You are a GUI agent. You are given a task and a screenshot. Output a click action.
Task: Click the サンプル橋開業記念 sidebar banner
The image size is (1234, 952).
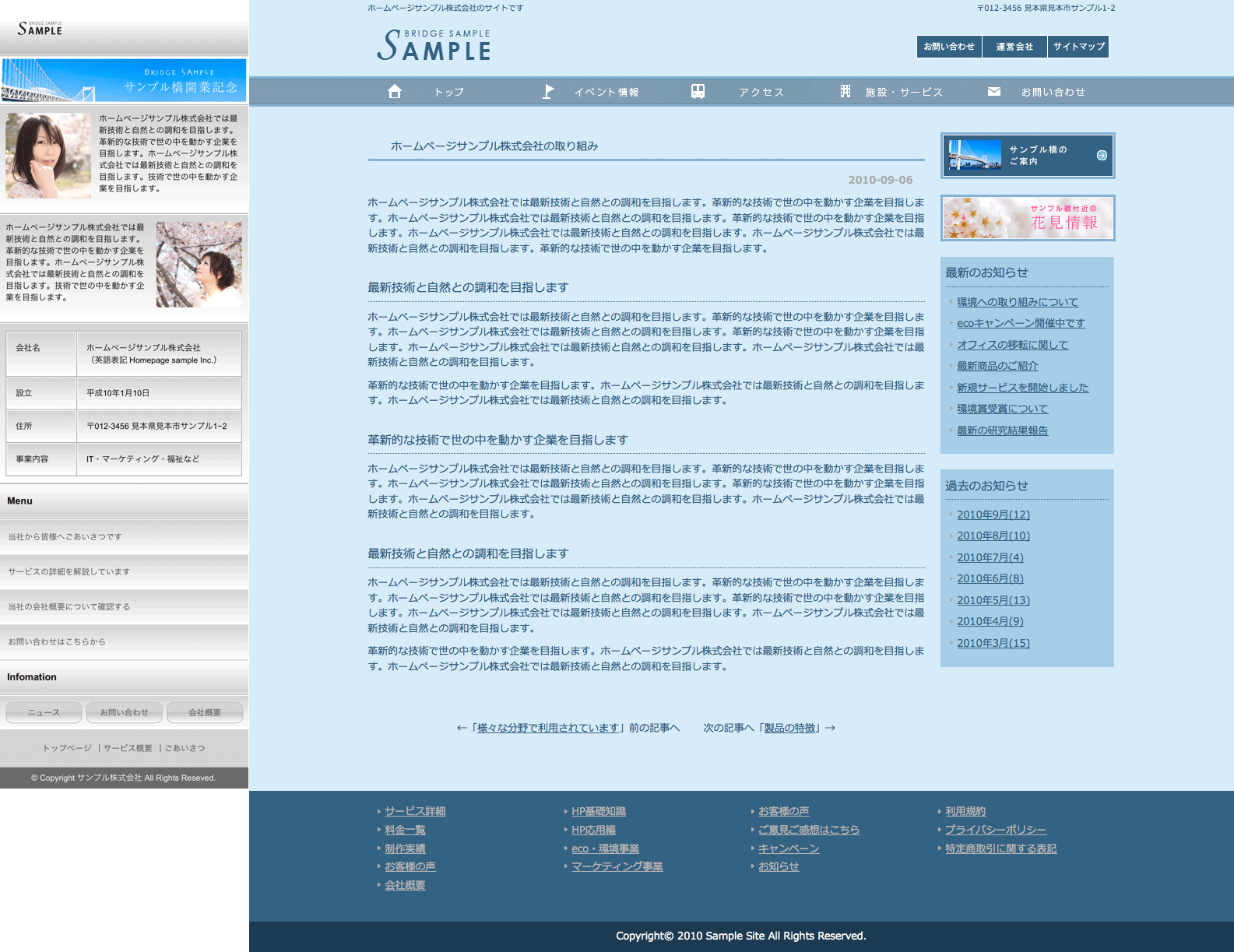(x=124, y=80)
